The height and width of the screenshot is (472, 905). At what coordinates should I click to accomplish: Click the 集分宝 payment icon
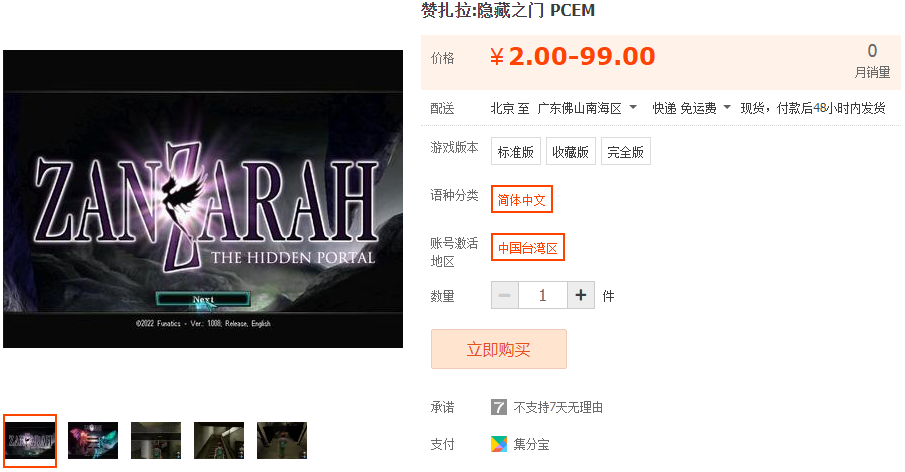pos(499,444)
